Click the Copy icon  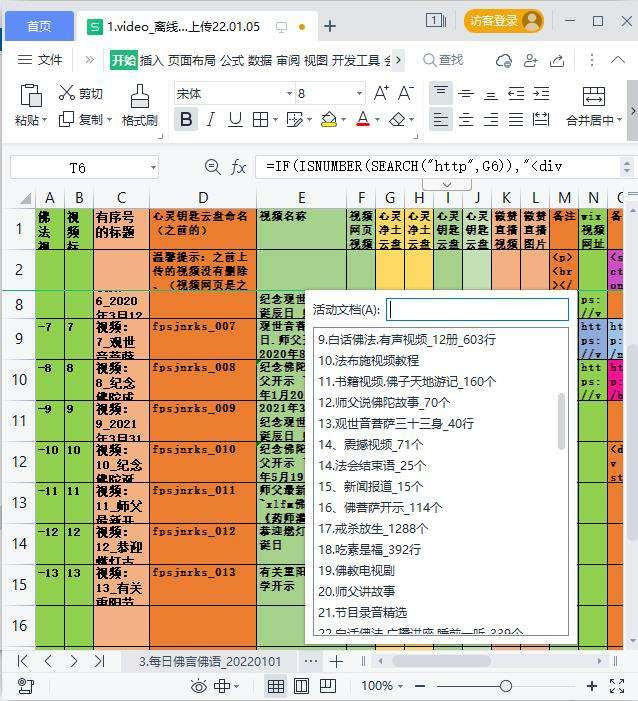(x=66, y=119)
